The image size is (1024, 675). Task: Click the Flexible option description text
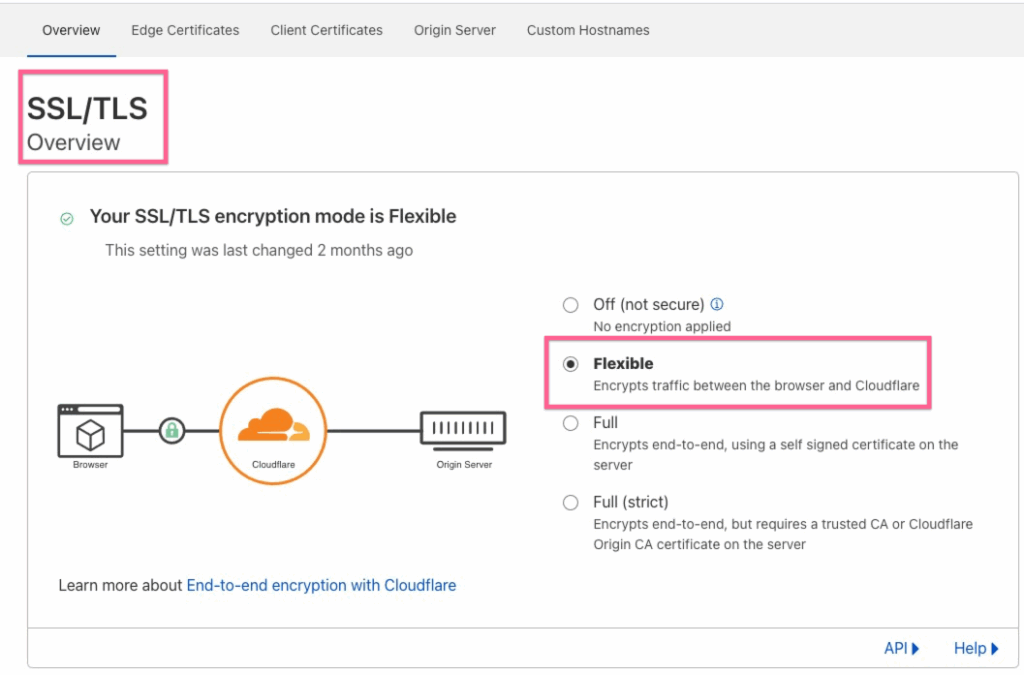coord(756,386)
